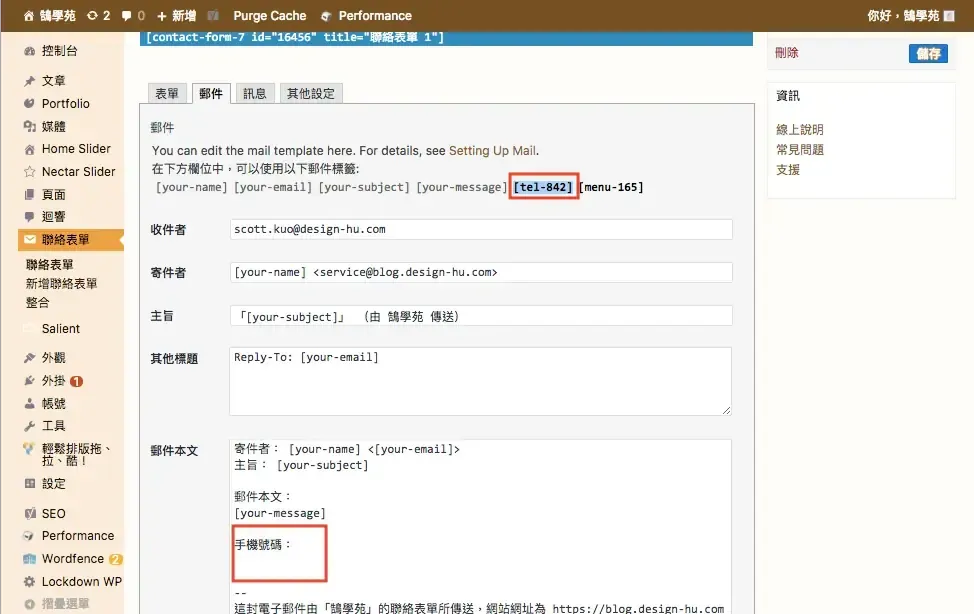Click the 其他標題 headers textarea
The image size is (974, 614).
tap(480, 381)
